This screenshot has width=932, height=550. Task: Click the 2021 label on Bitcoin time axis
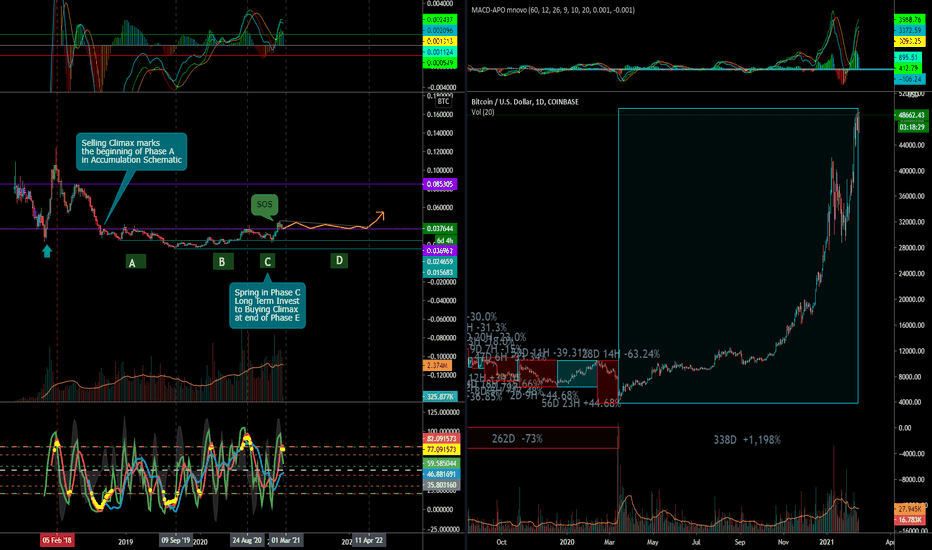click(827, 542)
